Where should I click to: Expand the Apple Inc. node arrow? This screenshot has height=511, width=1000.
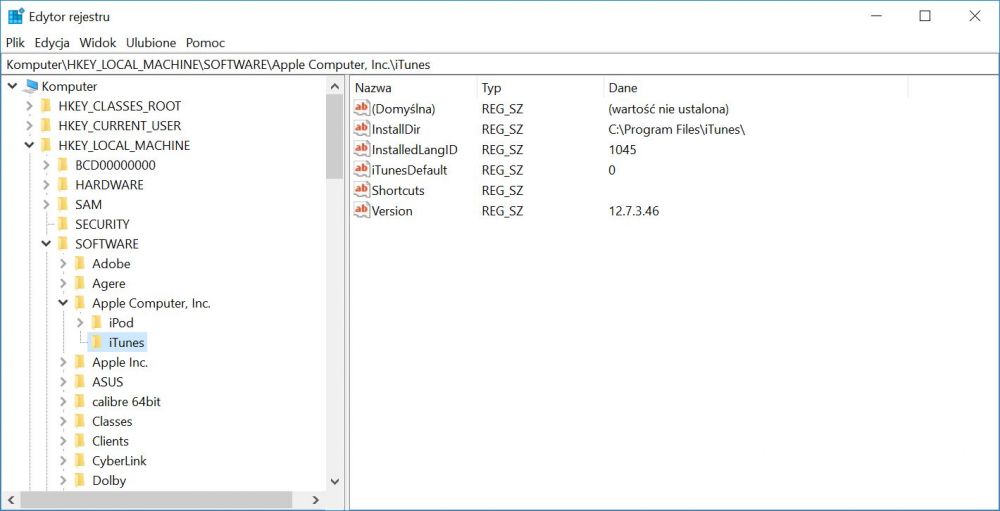pos(63,362)
